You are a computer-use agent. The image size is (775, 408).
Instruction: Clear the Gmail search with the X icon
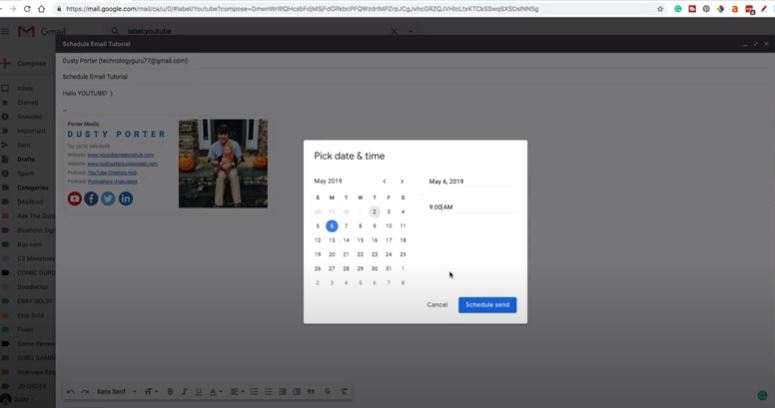coord(394,31)
